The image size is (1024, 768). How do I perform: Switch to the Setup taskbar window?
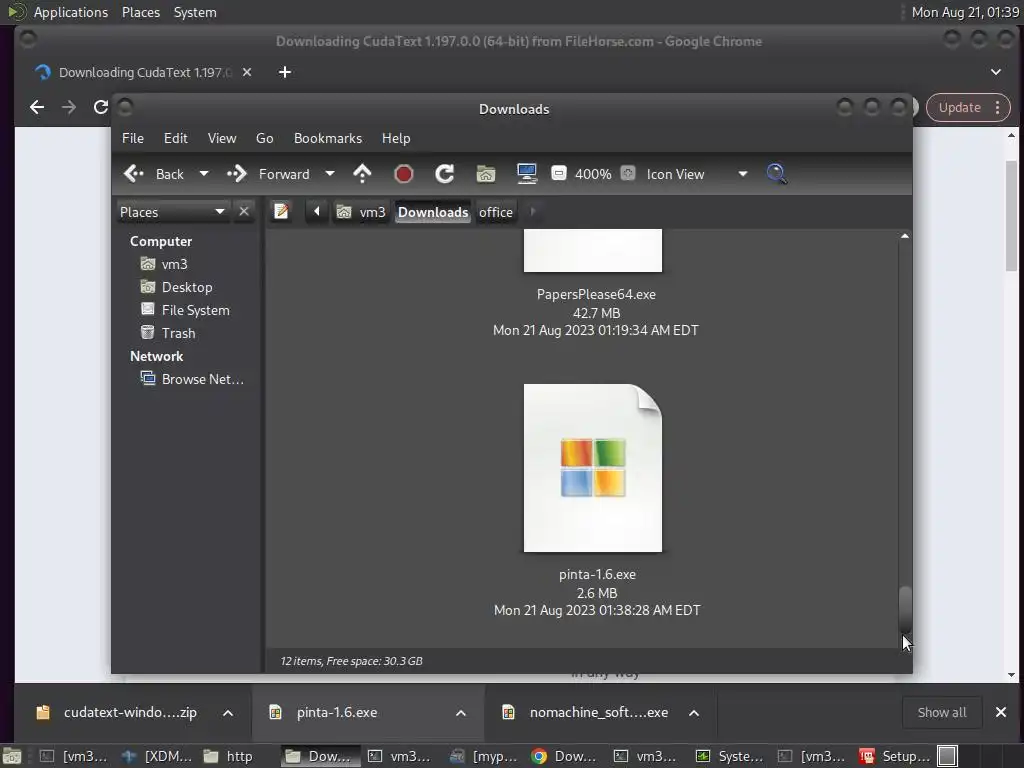point(895,756)
